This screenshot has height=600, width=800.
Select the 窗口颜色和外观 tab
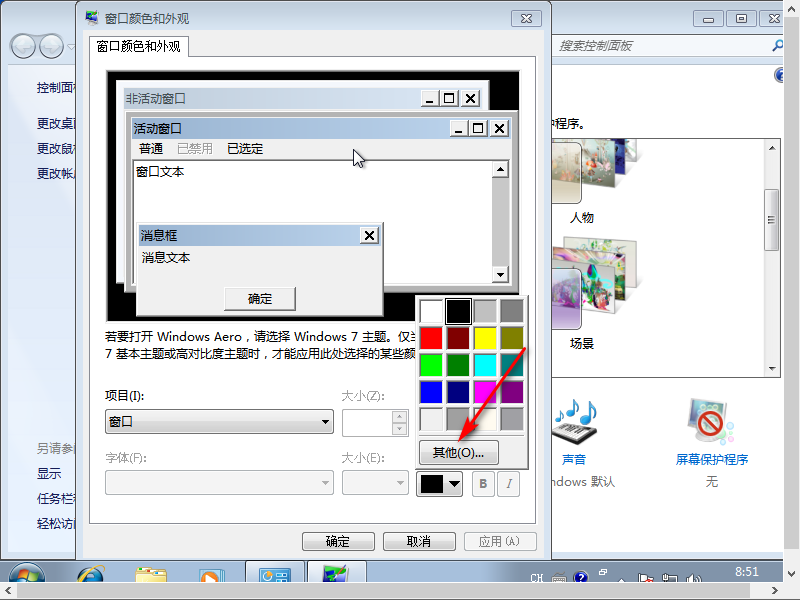(x=139, y=46)
